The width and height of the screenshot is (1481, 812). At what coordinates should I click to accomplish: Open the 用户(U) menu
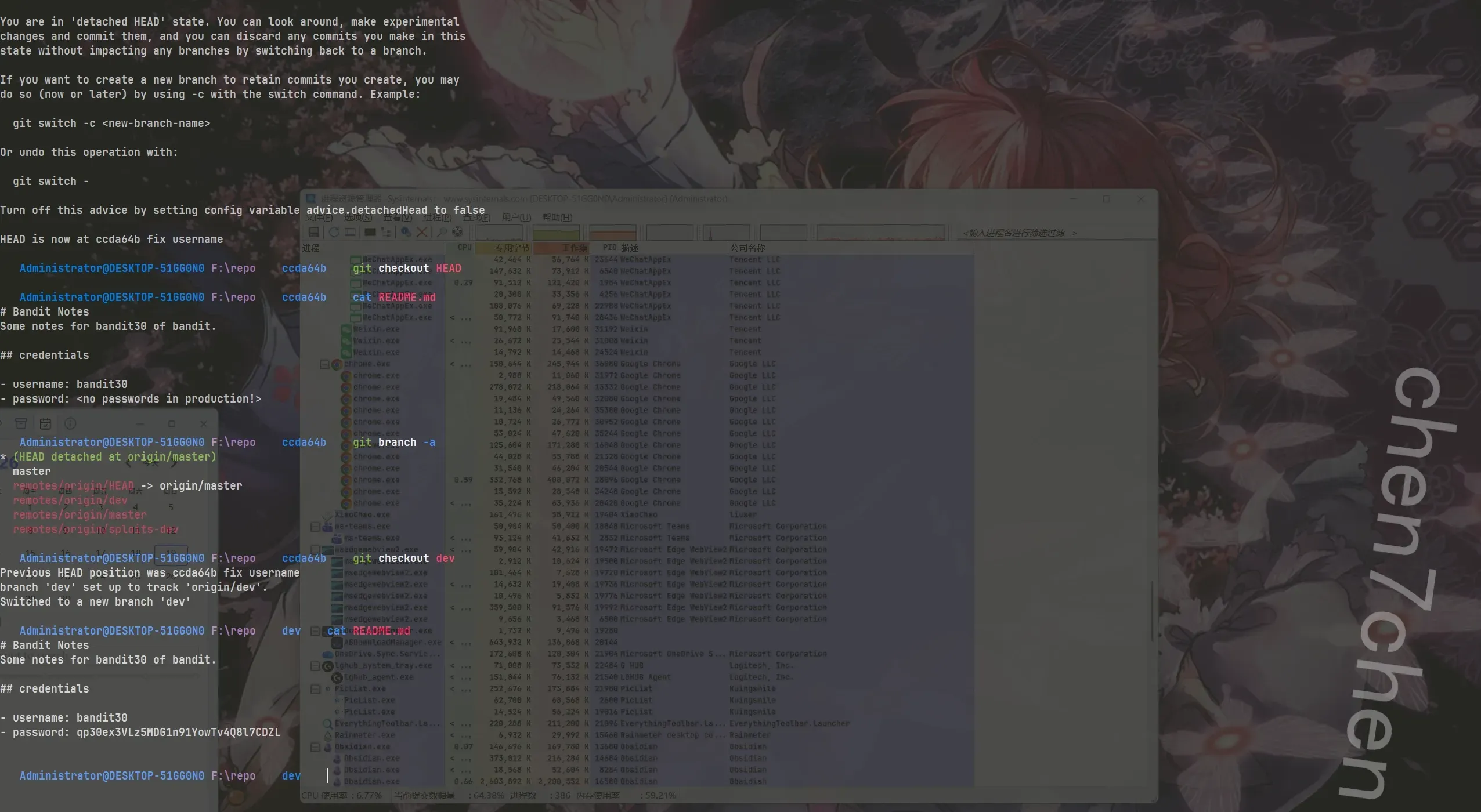click(x=516, y=217)
